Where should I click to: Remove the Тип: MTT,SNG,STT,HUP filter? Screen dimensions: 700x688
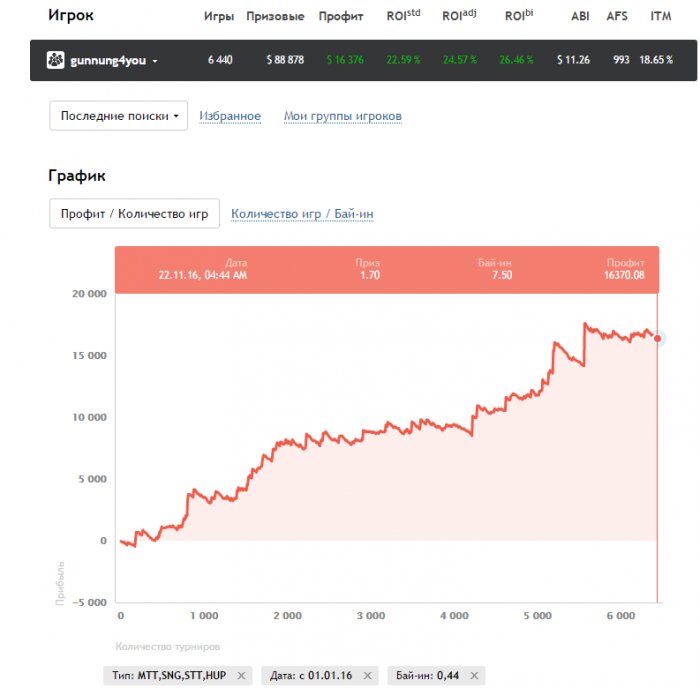coord(240,676)
